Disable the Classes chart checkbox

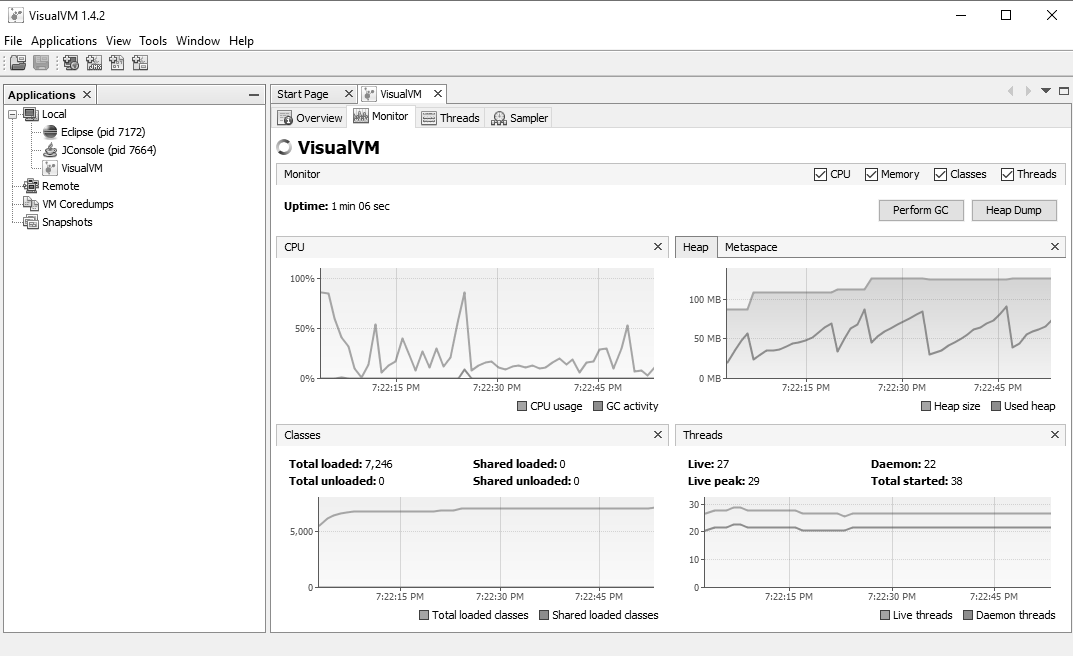point(940,174)
